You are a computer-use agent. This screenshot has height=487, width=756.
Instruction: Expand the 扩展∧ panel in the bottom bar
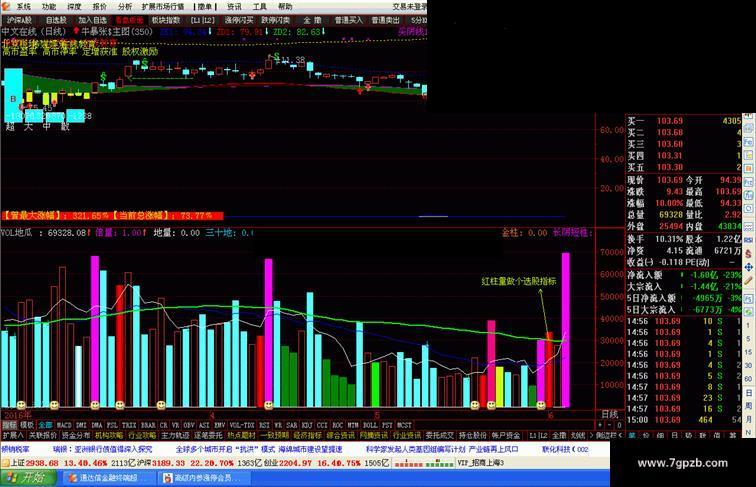click(x=13, y=435)
